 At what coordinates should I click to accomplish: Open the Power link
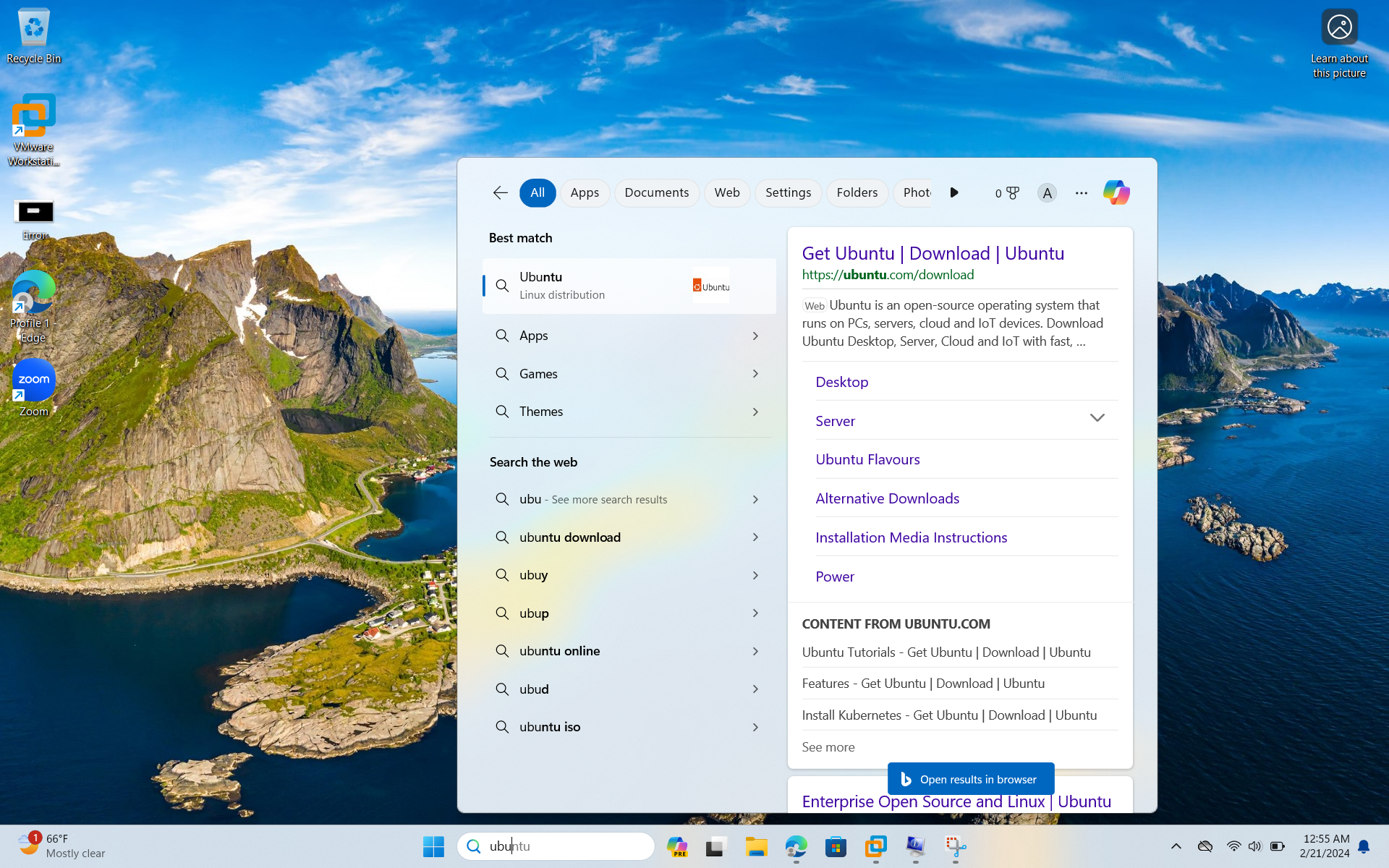click(x=834, y=576)
